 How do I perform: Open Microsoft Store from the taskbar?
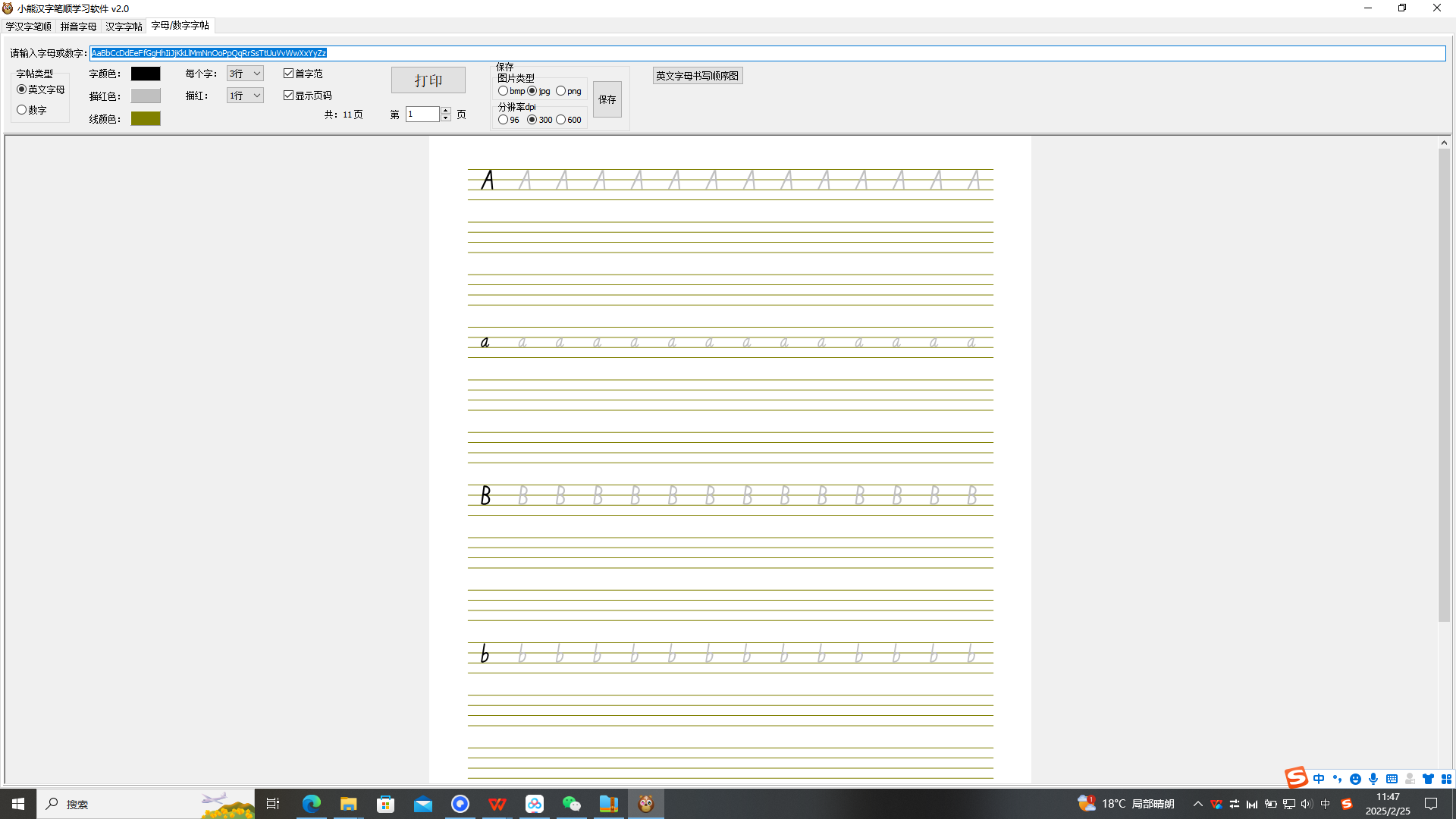pyautogui.click(x=385, y=804)
